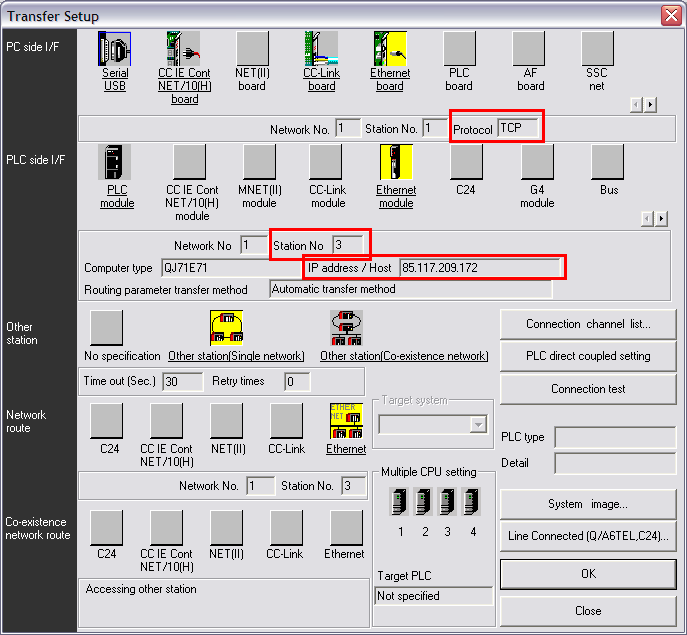Image resolution: width=687 pixels, height=635 pixels.
Task: Select CPU number 1 in Multiple CPU setting
Action: [x=399, y=501]
